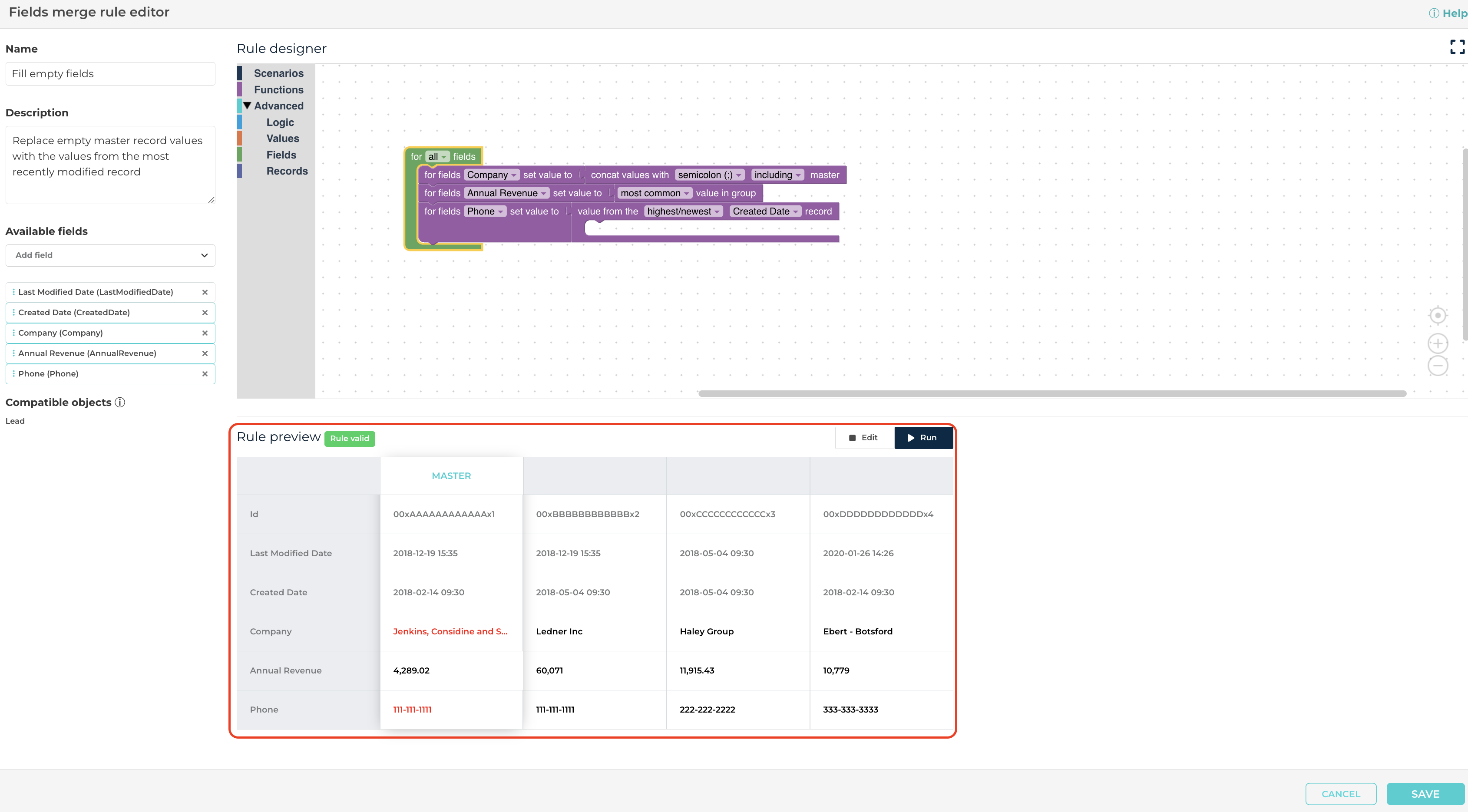Image resolution: width=1468 pixels, height=812 pixels.
Task: Remove the Company field from list
Action: click(205, 333)
